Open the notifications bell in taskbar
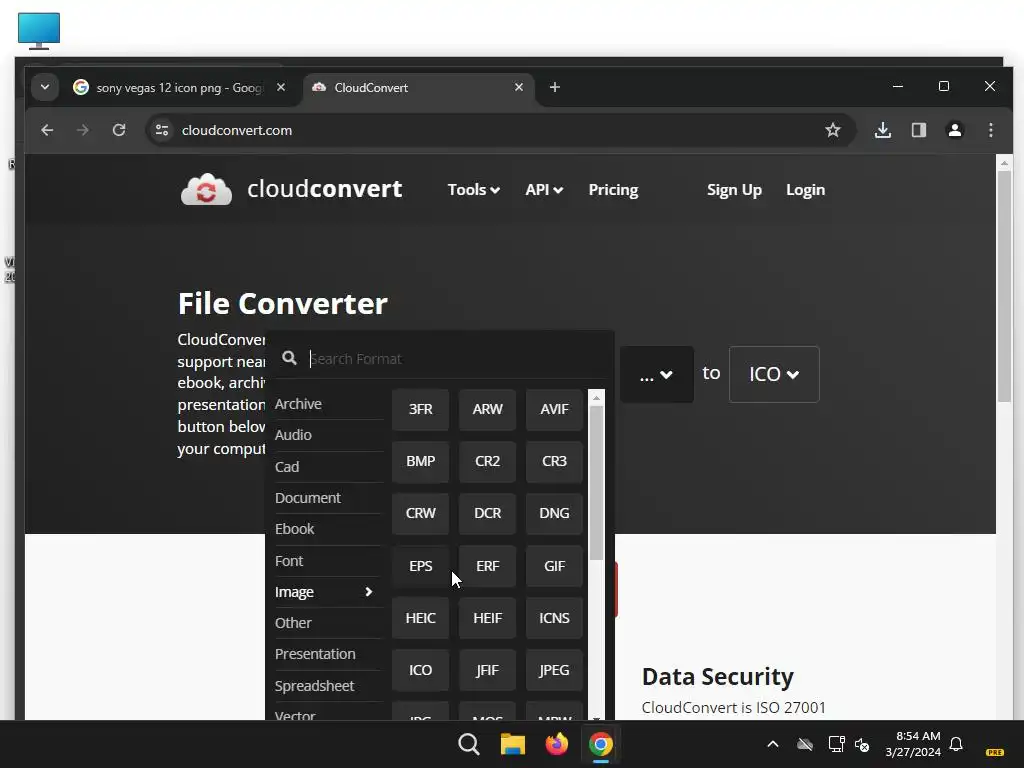 pos(956,744)
